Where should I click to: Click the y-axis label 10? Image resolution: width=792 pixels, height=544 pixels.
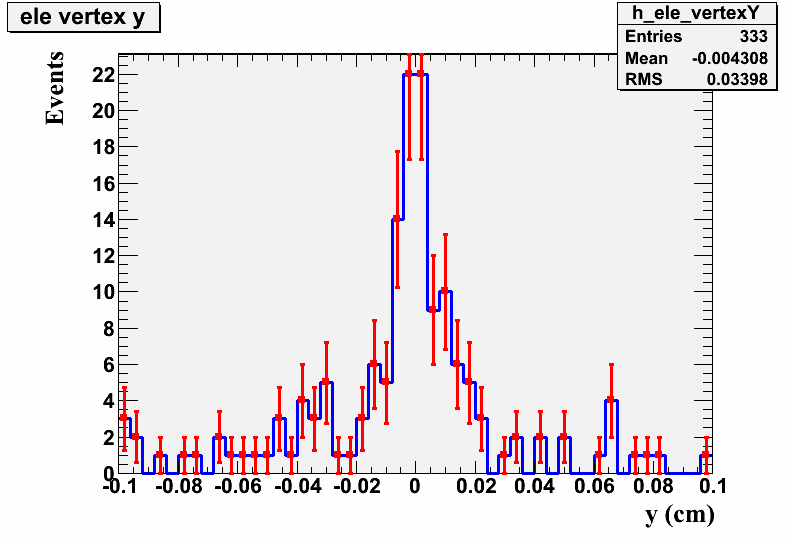103,292
